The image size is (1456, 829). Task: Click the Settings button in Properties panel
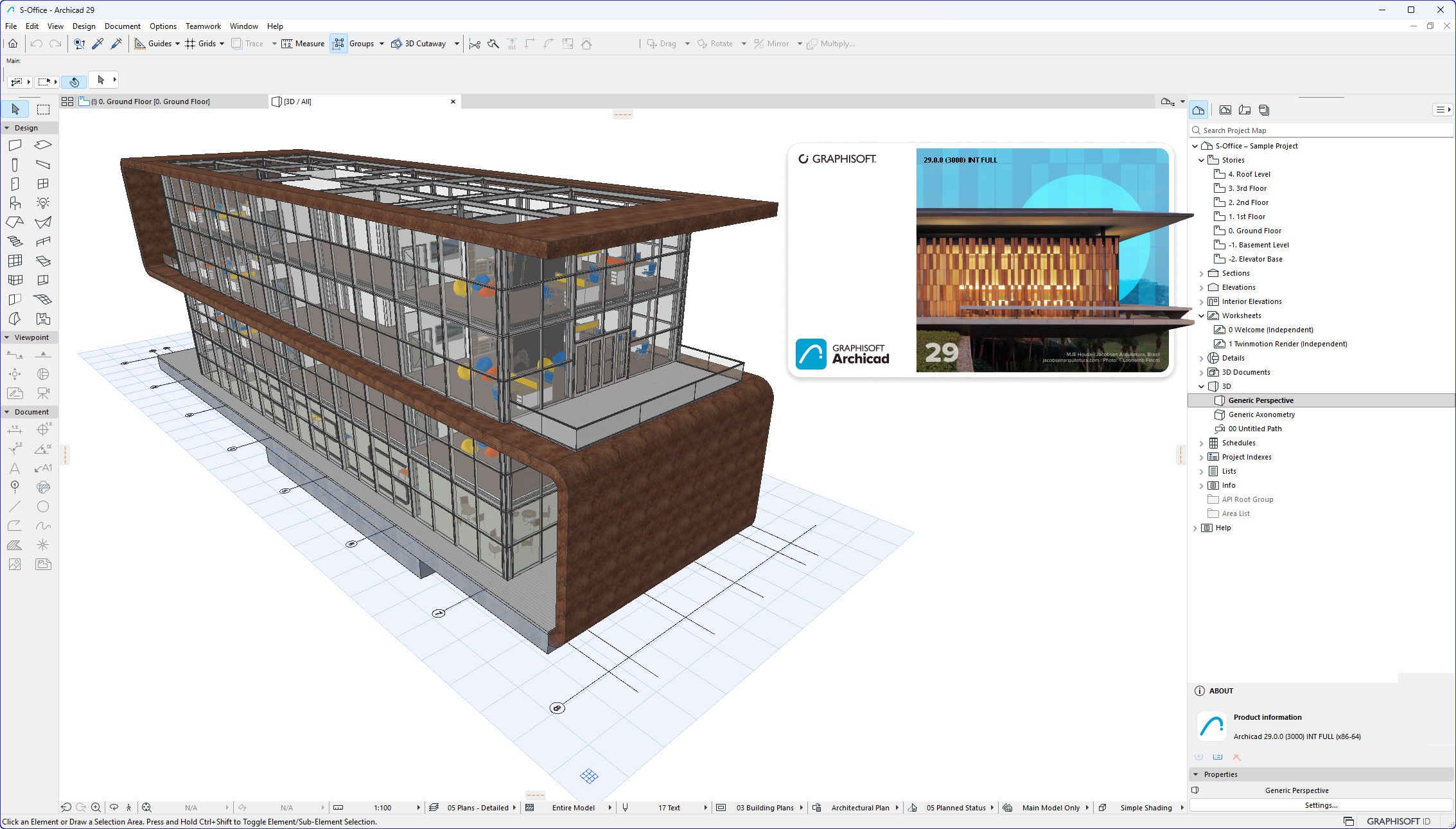pyautogui.click(x=1320, y=805)
